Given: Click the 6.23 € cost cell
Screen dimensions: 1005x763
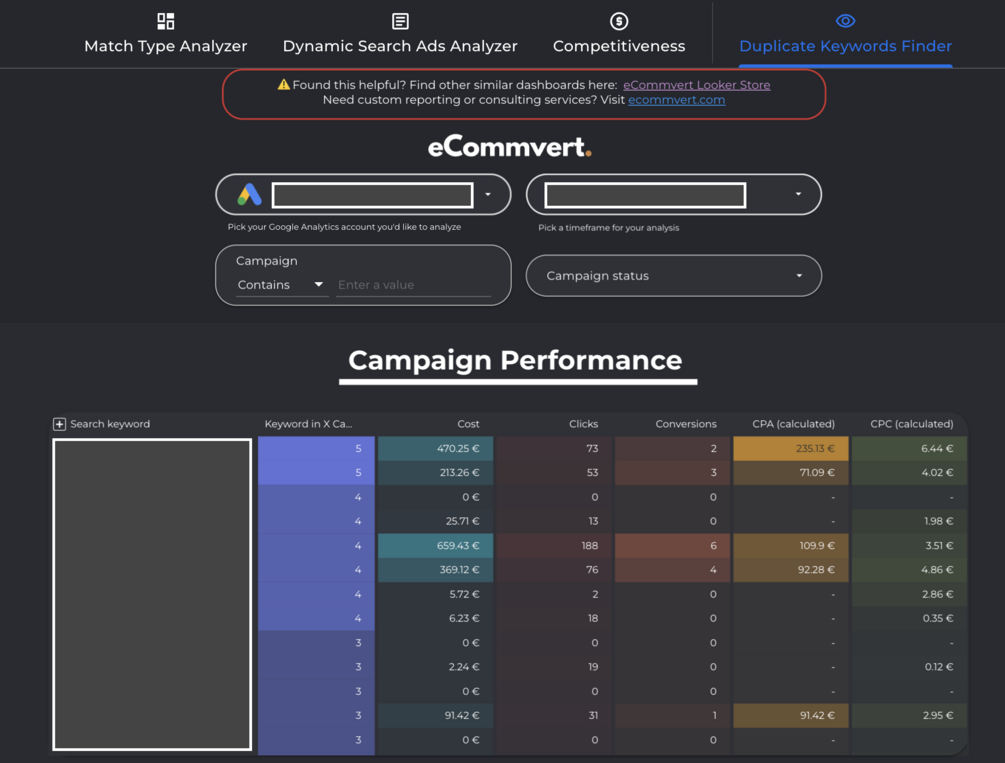Looking at the screenshot, I should click(436, 619).
